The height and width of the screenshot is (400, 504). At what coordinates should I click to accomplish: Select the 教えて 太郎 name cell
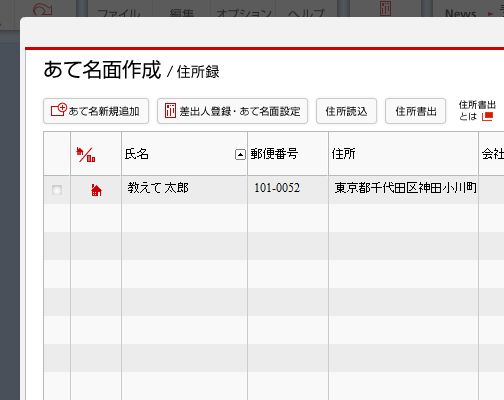pos(184,190)
